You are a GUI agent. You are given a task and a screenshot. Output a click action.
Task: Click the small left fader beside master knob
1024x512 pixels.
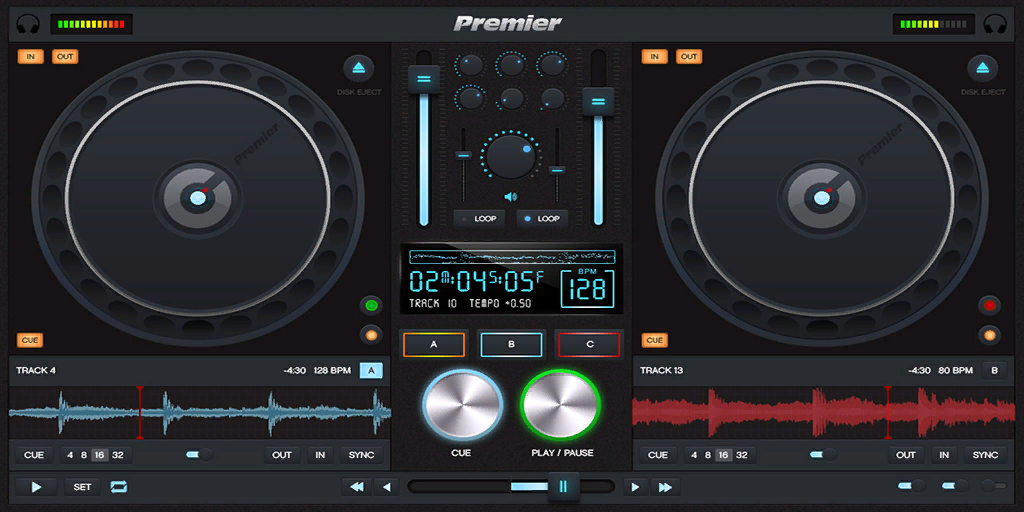464,155
